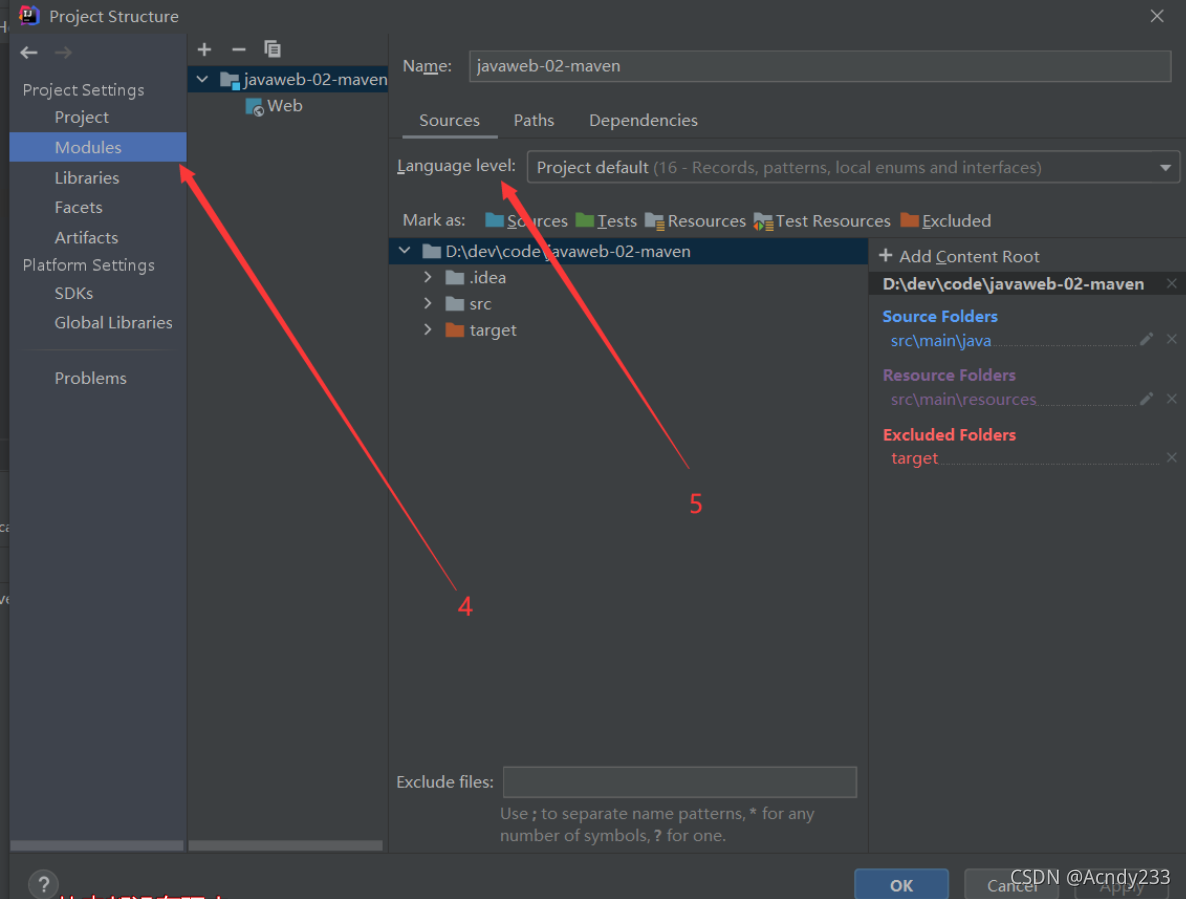The width and height of the screenshot is (1186, 899).
Task: Click the Exclude files input field
Action: click(x=679, y=782)
